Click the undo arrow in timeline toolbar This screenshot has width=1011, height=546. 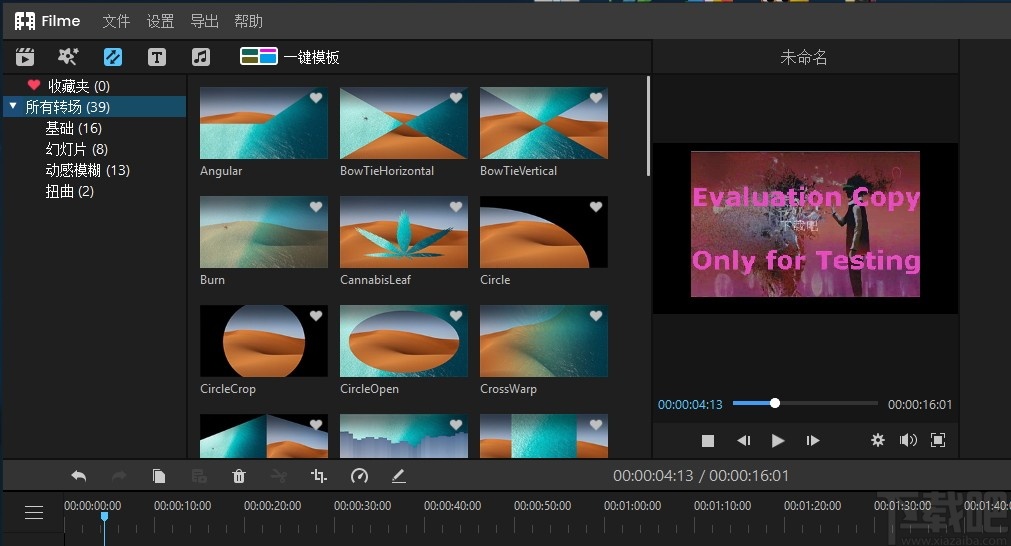[79, 476]
